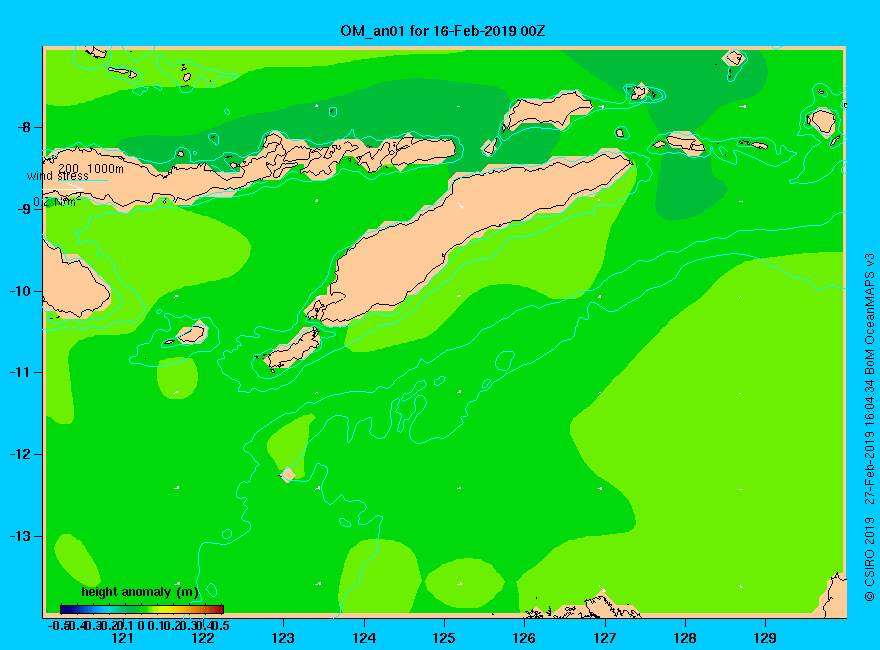This screenshot has width=880, height=650.
Task: Click longitude label 122
Action: [x=203, y=638]
